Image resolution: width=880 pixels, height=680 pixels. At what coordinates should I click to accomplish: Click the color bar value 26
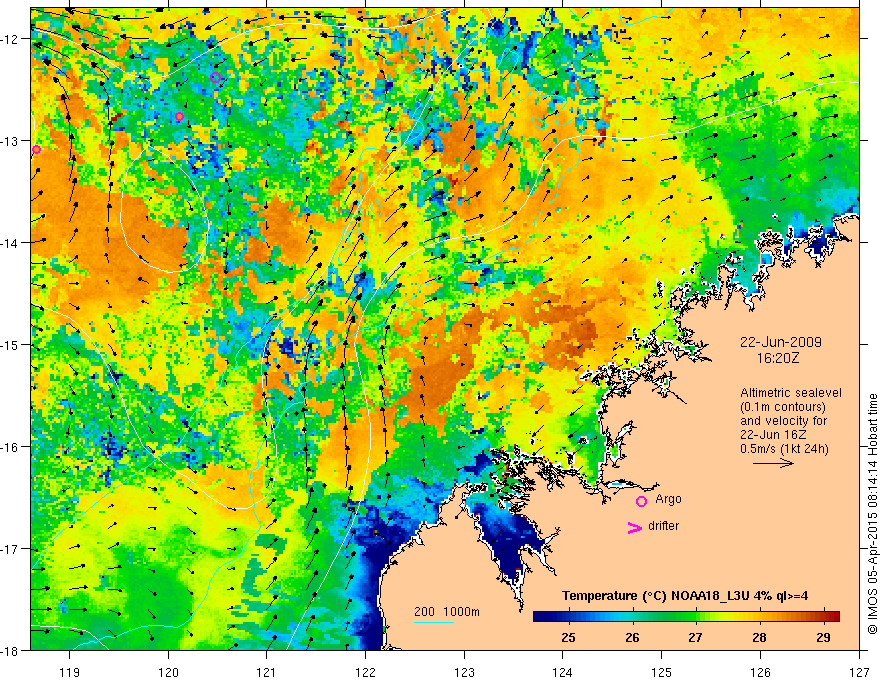(632, 638)
